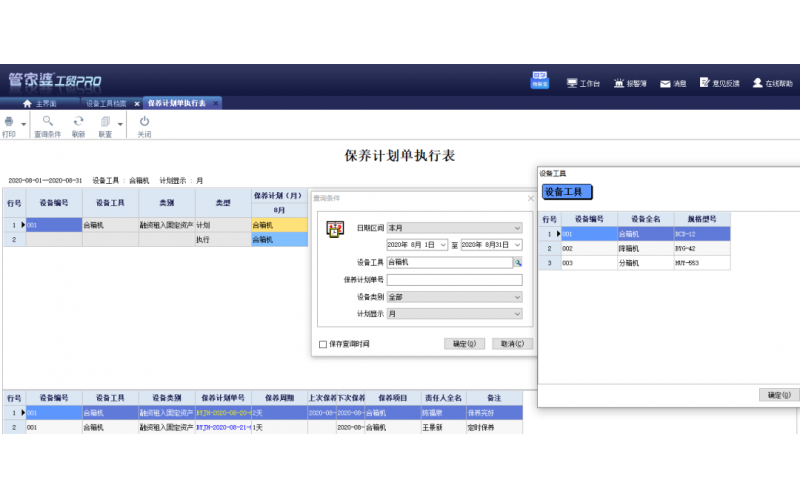Click the yellow 合箱机 plan cell
The image size is (800, 500).
[x=280, y=225]
